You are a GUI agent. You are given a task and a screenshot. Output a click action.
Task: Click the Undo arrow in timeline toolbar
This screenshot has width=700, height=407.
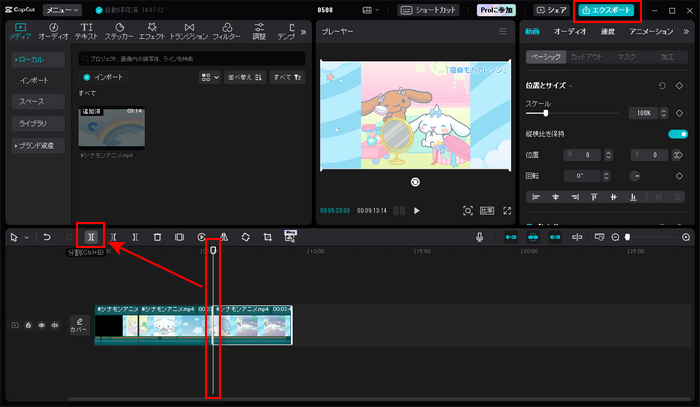click(47, 237)
